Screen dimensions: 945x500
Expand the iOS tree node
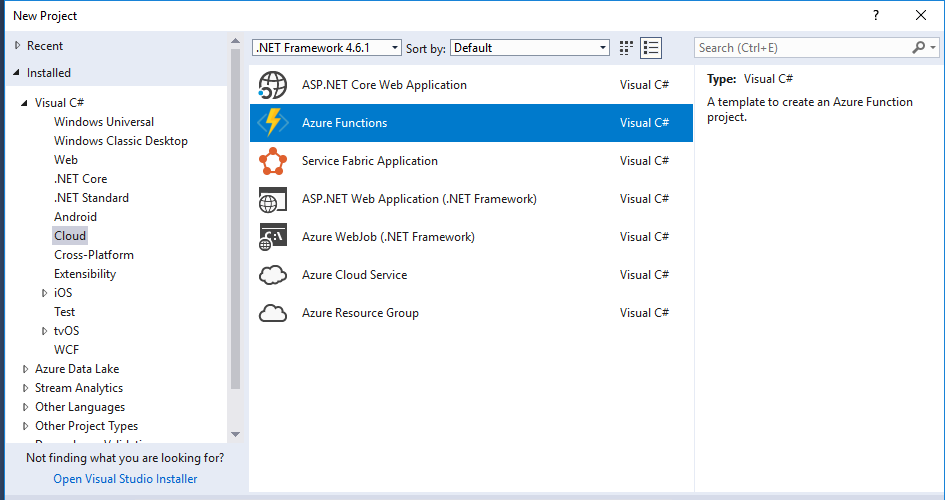tap(44, 293)
